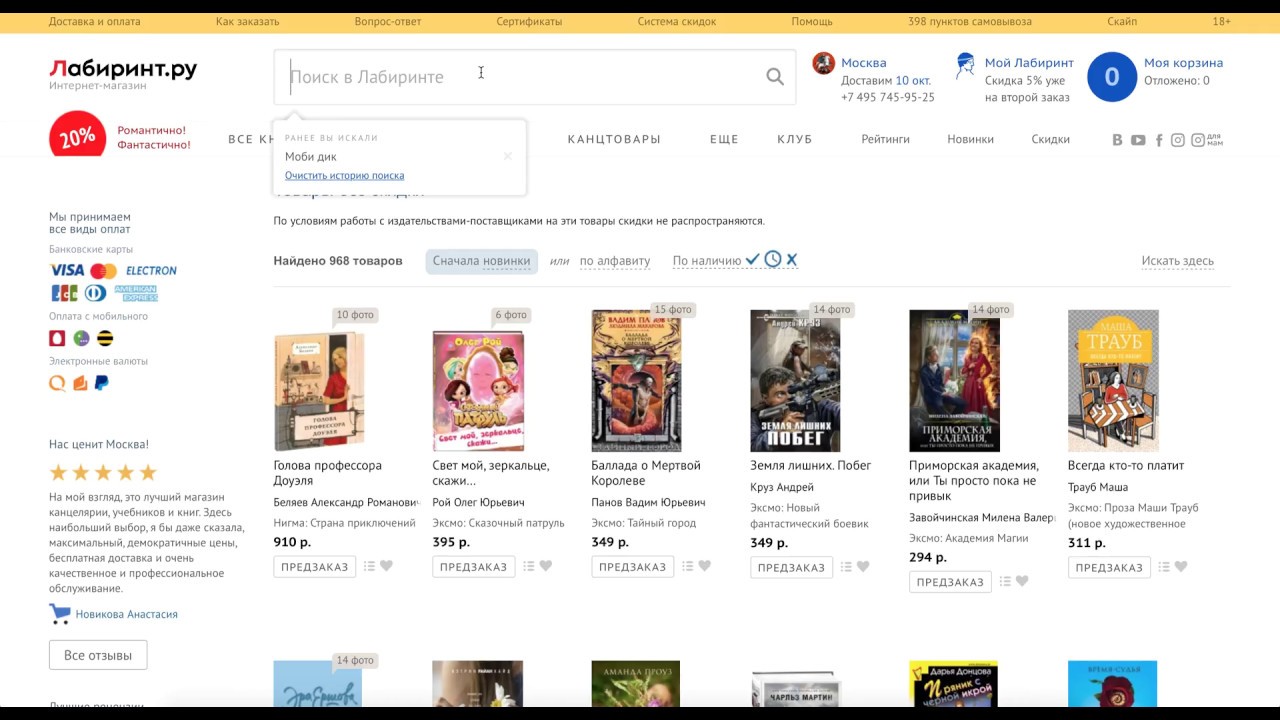Select 'Моби дик' from search history
1280x720 pixels.
coord(311,156)
